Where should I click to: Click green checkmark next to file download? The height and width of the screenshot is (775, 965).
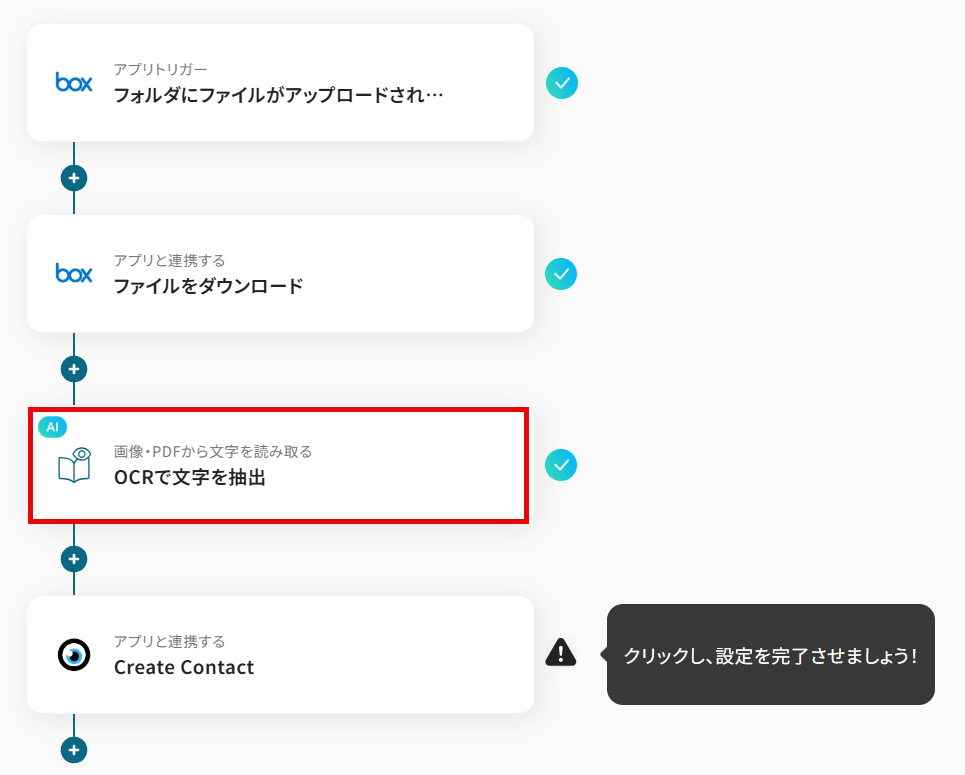[561, 274]
